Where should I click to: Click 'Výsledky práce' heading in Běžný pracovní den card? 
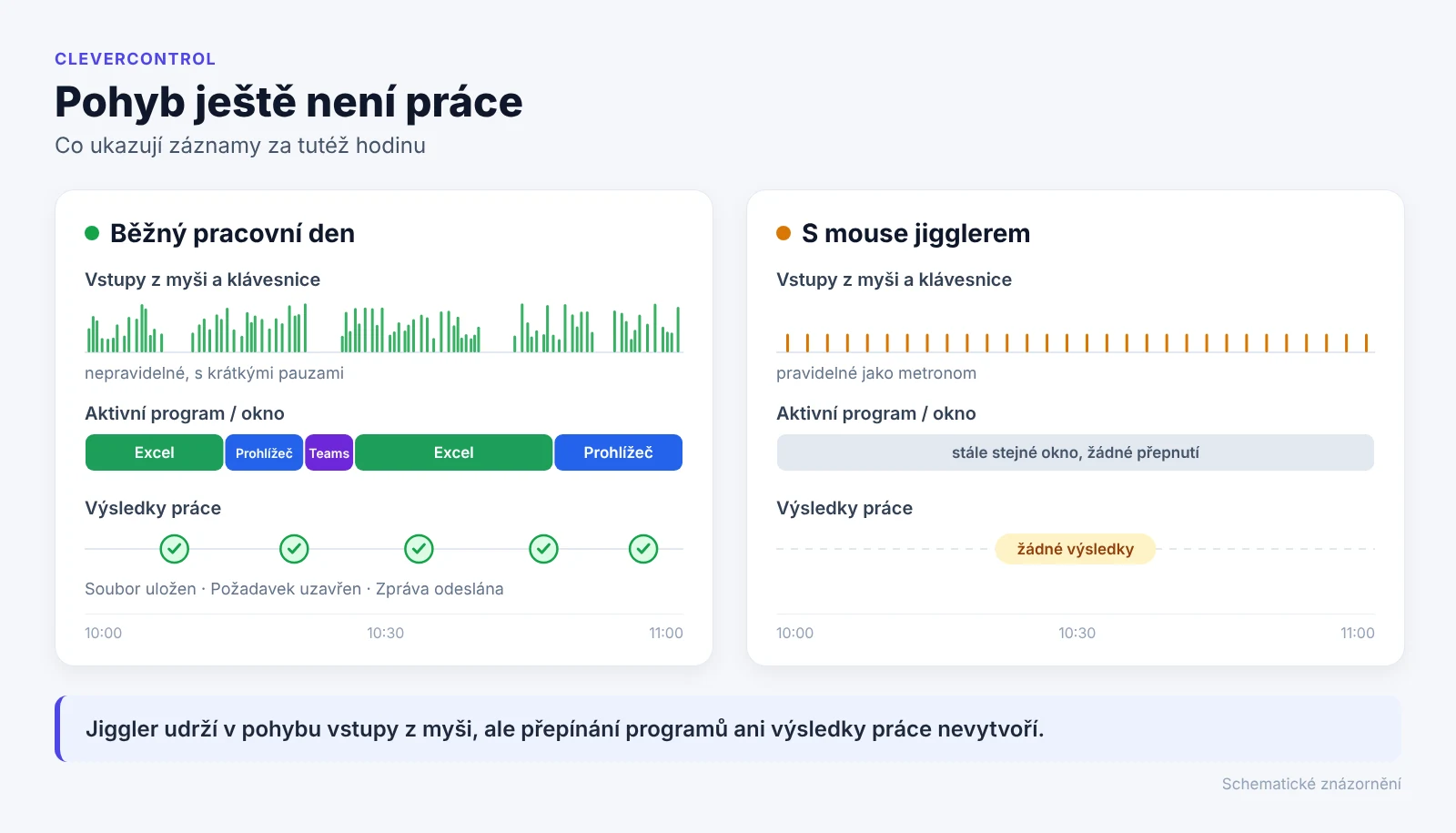click(x=153, y=508)
